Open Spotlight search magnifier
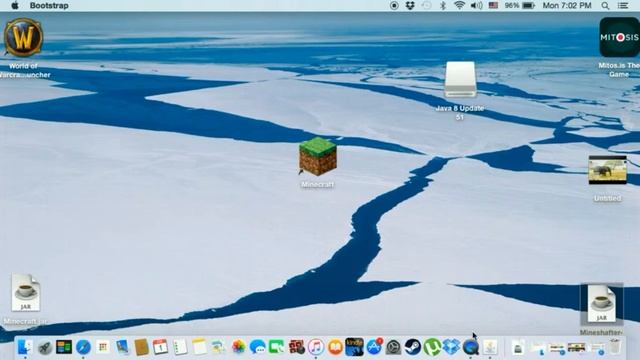The height and width of the screenshot is (360, 640). coord(605,6)
